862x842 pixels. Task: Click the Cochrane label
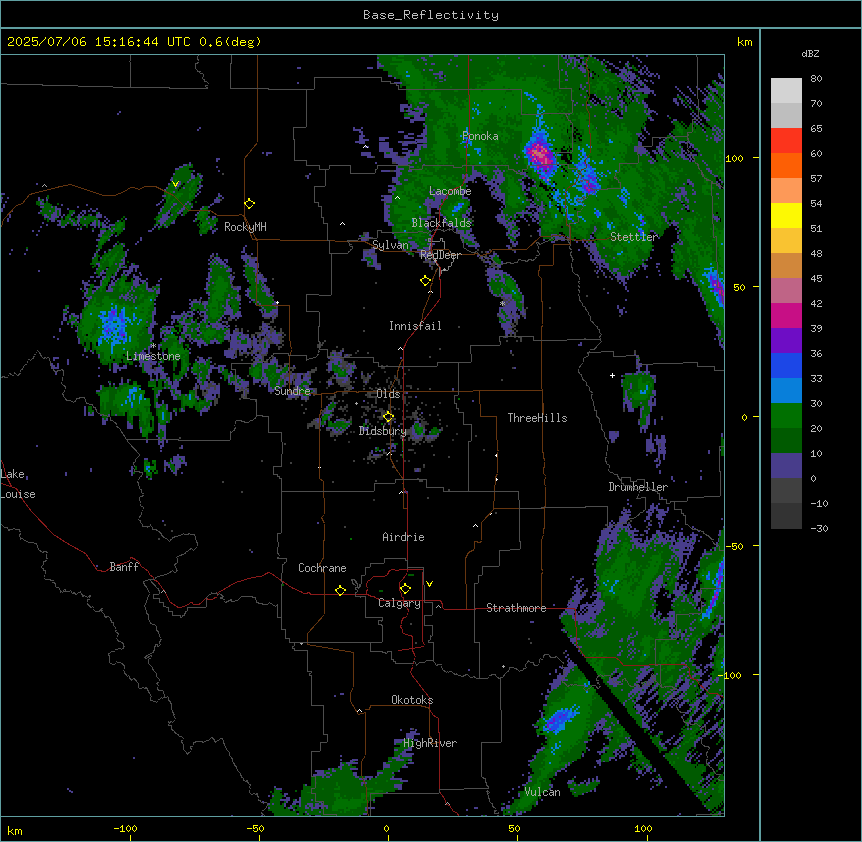322,568
